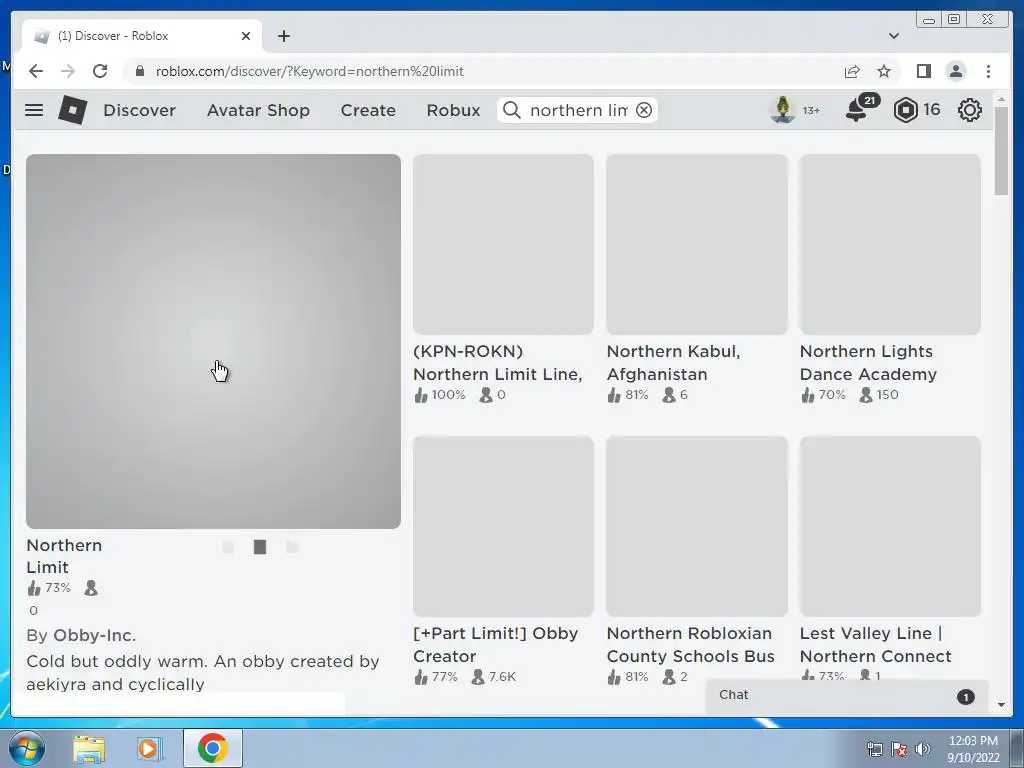Click scrollbar down arrow
The image size is (1024, 768).
coord(1001,705)
